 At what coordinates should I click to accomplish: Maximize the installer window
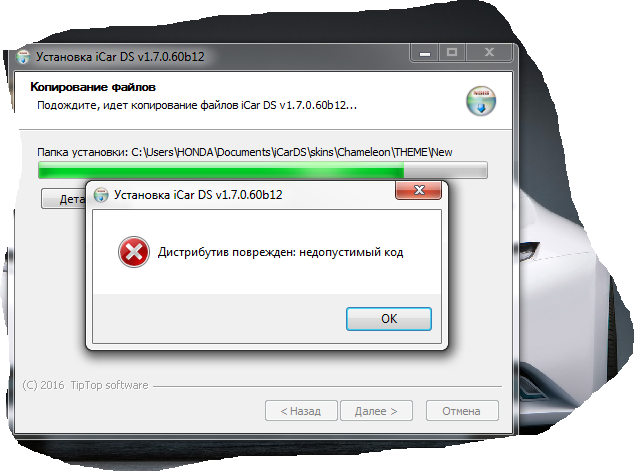(452, 53)
